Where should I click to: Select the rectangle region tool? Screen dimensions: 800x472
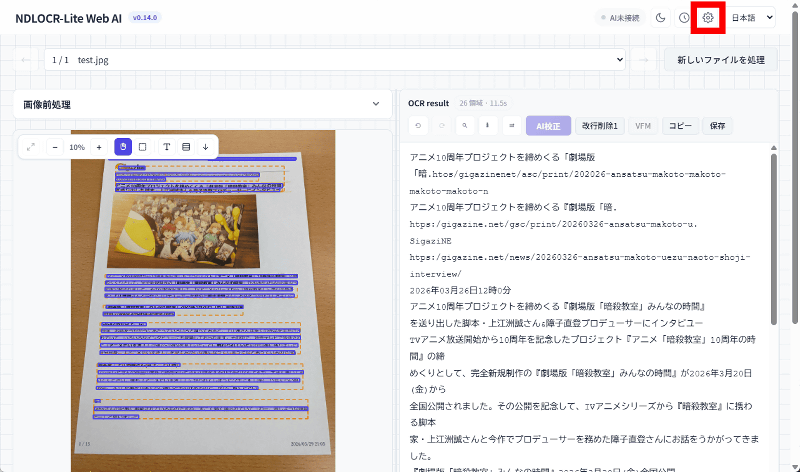coord(142,147)
